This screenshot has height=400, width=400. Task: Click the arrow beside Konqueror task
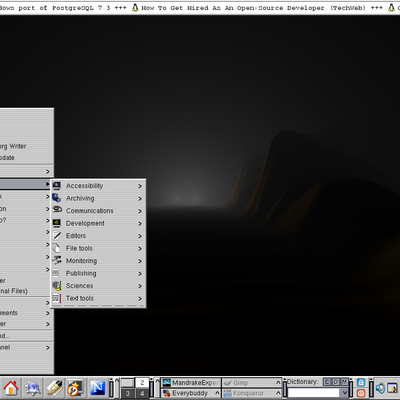point(278,393)
